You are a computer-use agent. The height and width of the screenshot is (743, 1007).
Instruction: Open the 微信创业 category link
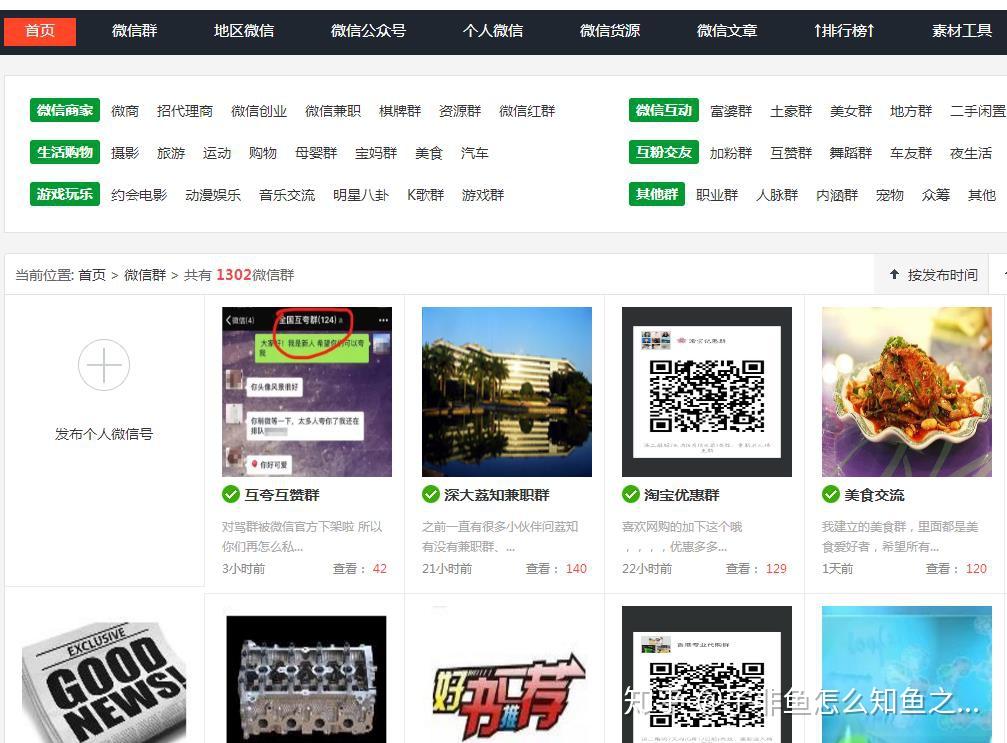[x=259, y=111]
